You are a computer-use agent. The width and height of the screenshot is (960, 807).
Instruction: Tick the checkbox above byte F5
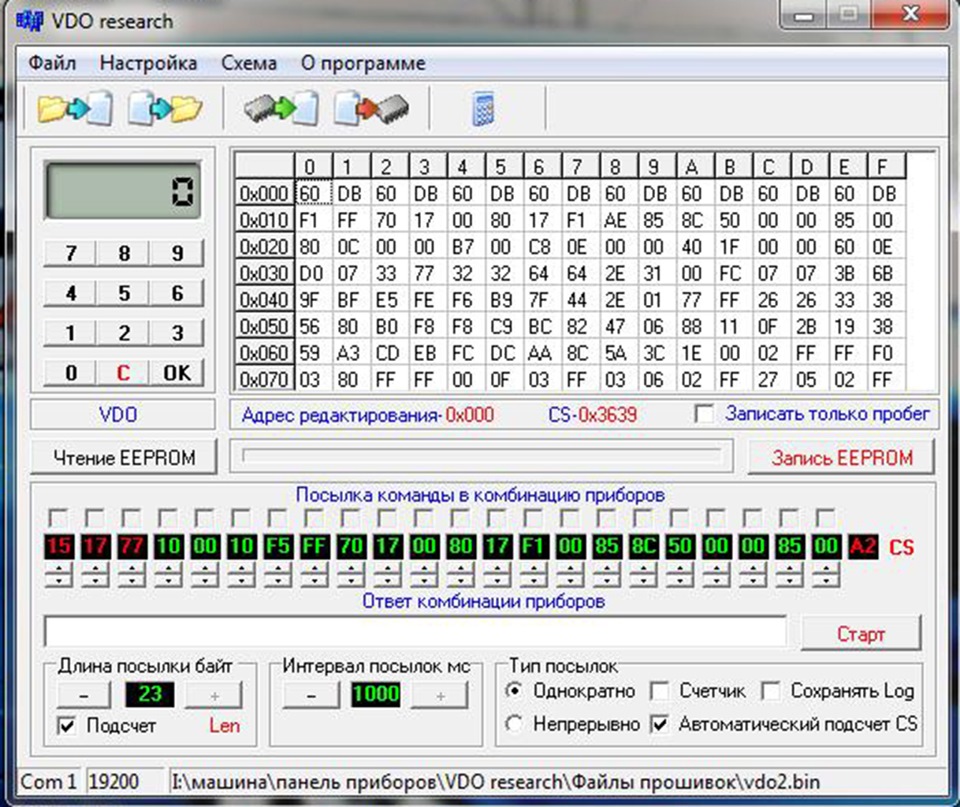[x=277, y=519]
